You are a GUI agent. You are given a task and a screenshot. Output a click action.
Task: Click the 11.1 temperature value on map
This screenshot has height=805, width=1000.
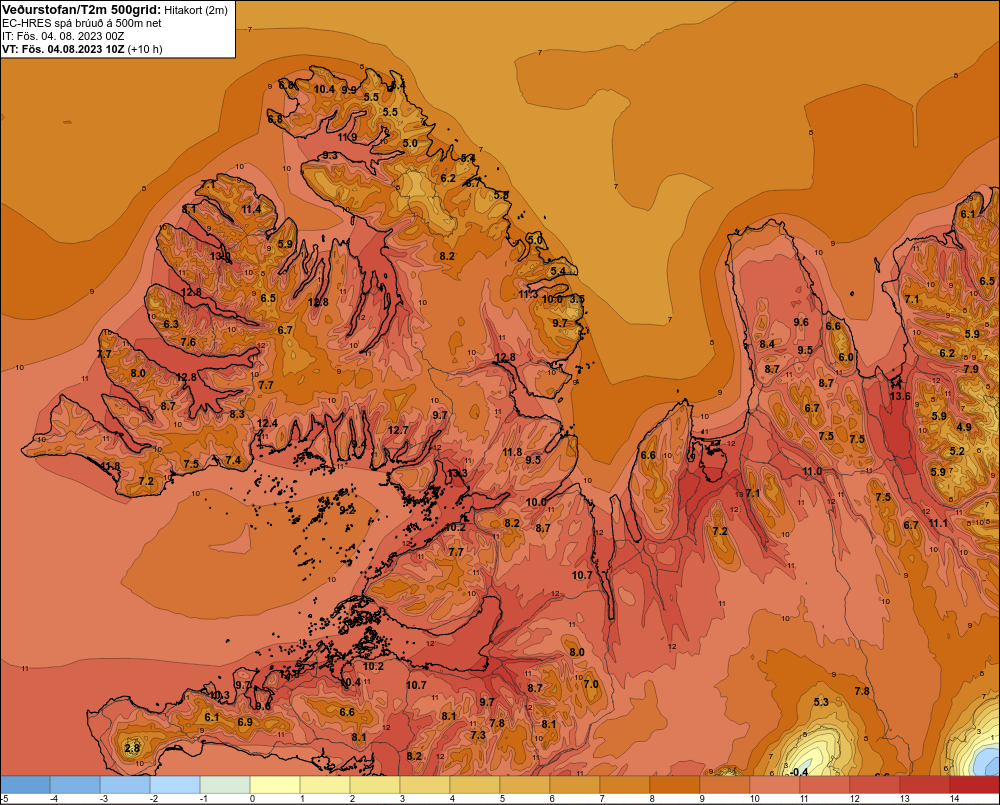938,523
